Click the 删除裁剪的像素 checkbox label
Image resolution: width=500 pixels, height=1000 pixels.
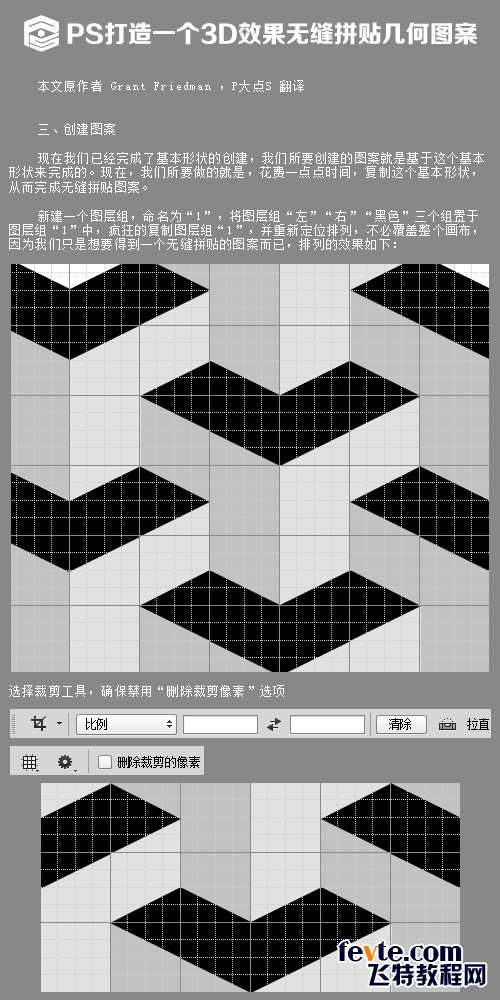tap(158, 762)
